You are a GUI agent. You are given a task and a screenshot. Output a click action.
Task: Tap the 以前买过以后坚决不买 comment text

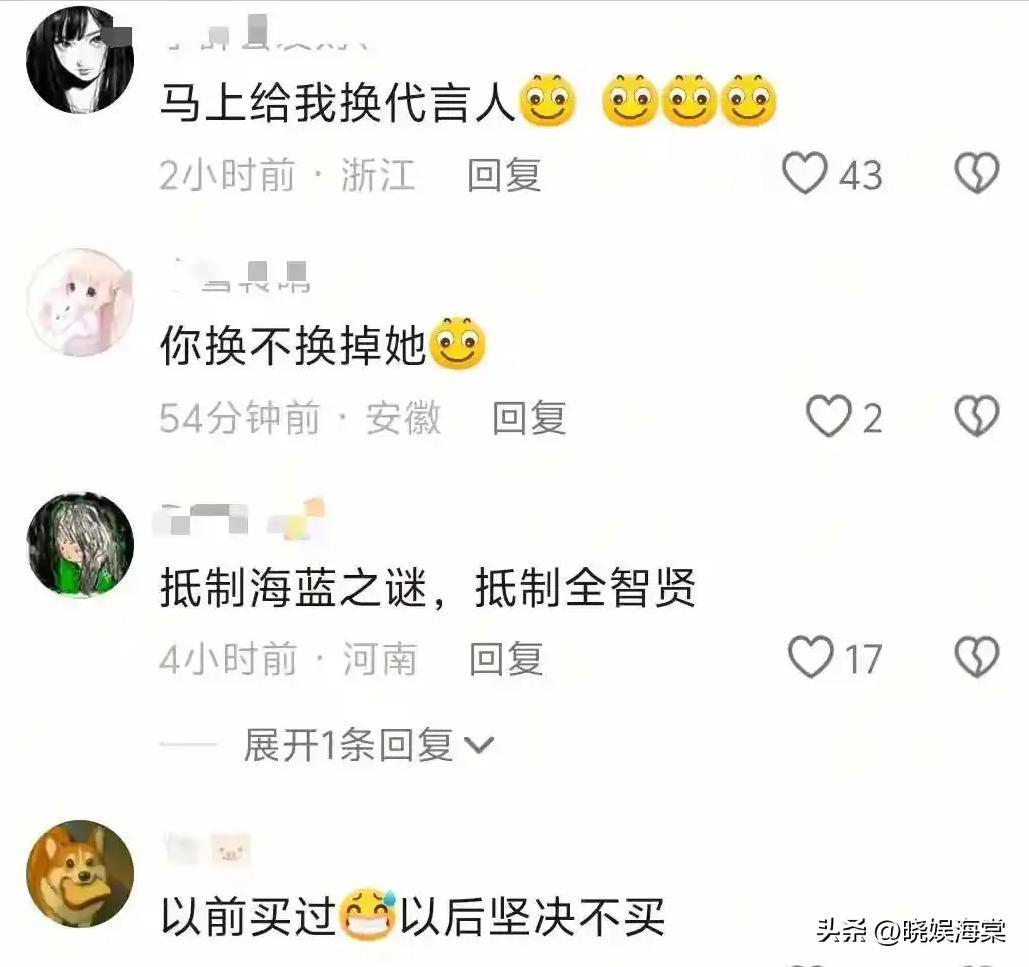click(x=412, y=916)
